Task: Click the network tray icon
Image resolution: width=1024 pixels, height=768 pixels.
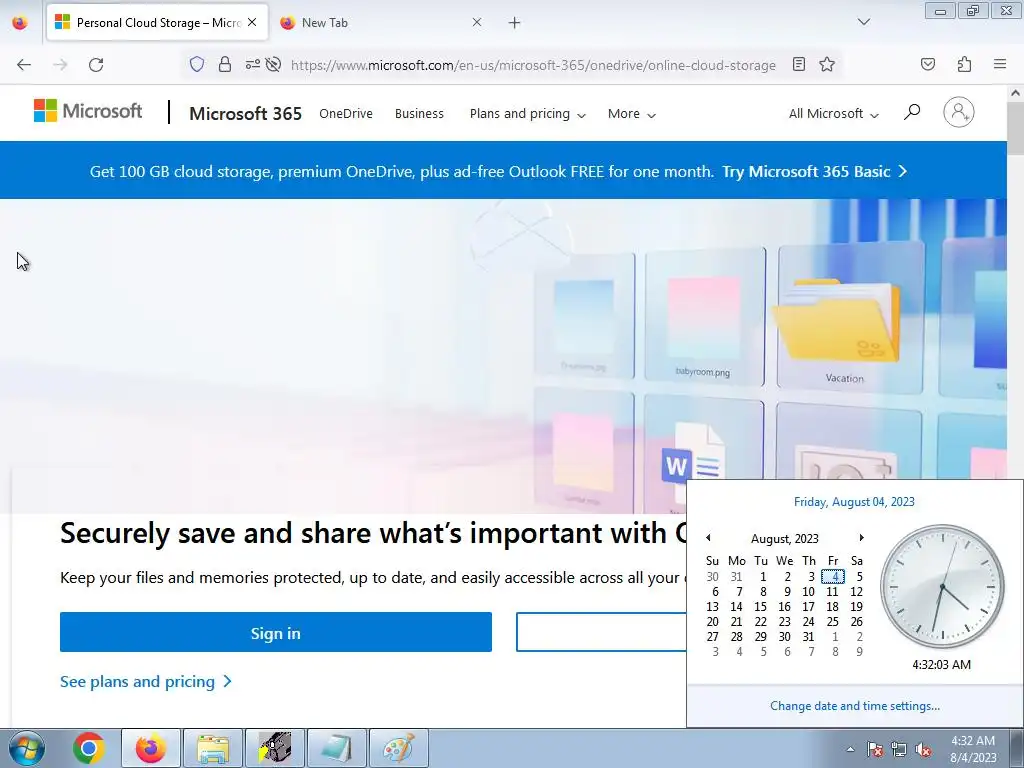Action: click(899, 749)
